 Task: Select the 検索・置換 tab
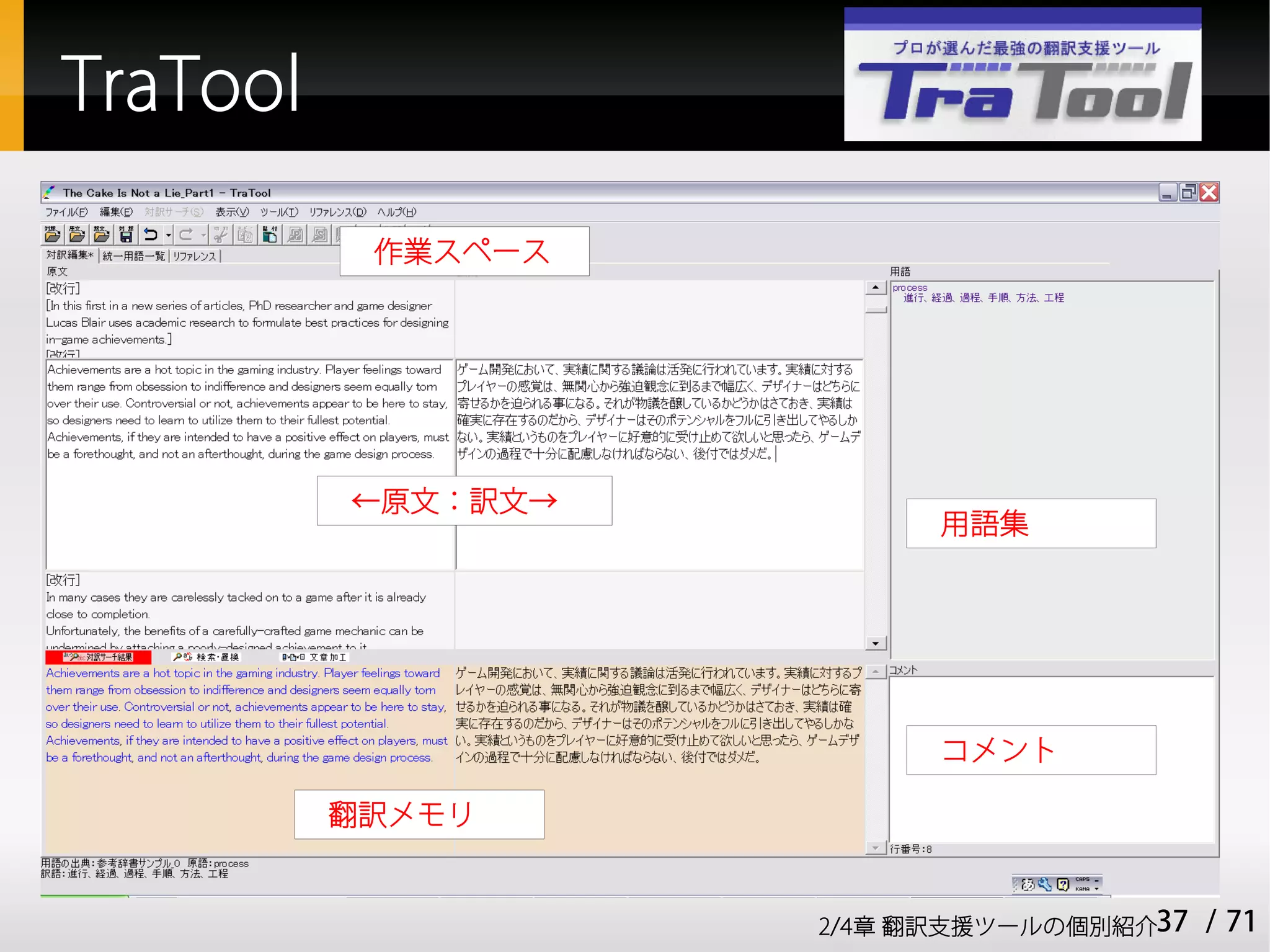click(206, 657)
